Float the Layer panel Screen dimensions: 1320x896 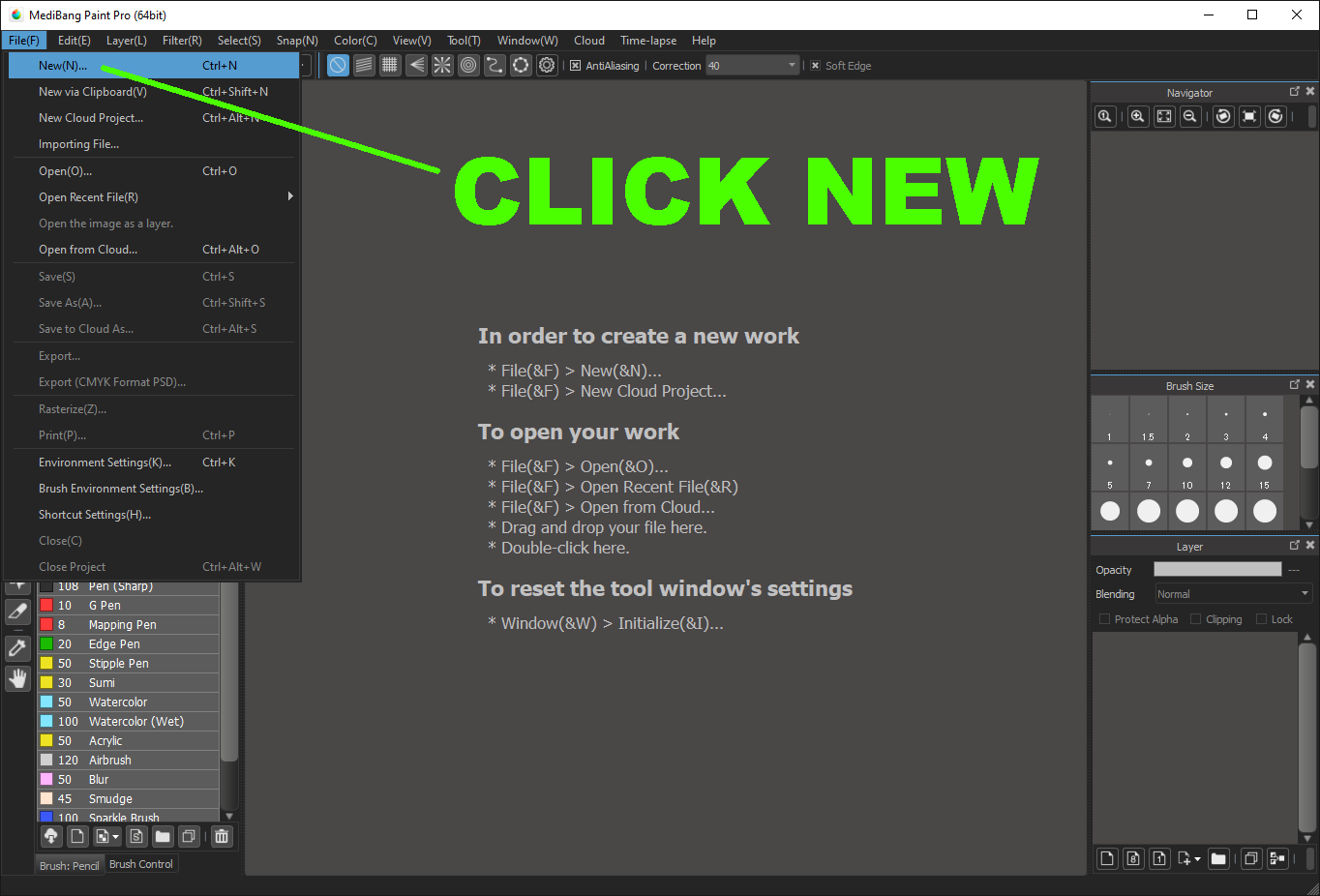tap(1295, 545)
